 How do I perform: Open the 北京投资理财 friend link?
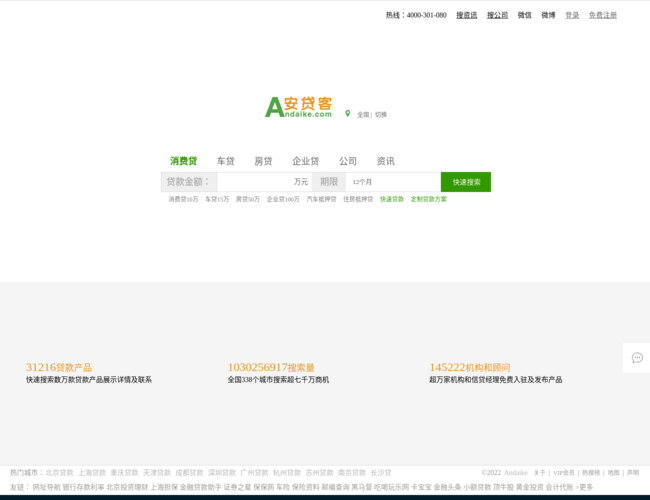pyautogui.click(x=127, y=487)
